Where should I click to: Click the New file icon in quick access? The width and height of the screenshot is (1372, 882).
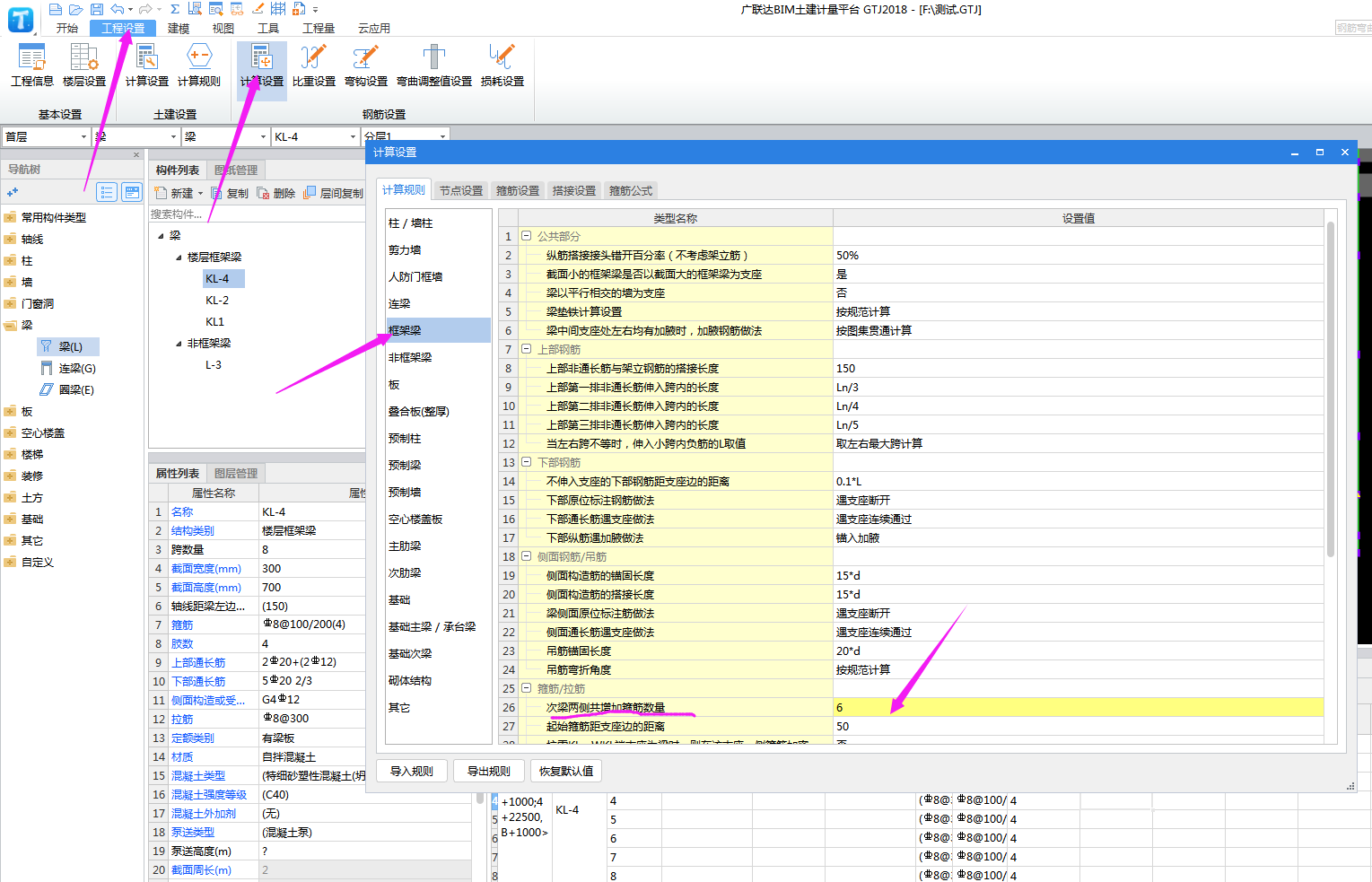pyautogui.click(x=56, y=9)
